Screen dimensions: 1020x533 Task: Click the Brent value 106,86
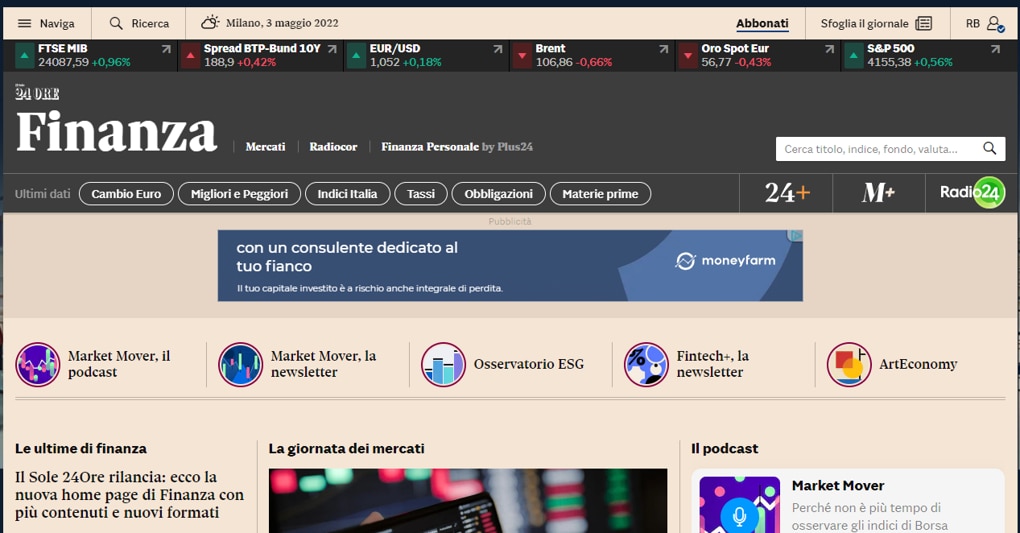point(554,62)
